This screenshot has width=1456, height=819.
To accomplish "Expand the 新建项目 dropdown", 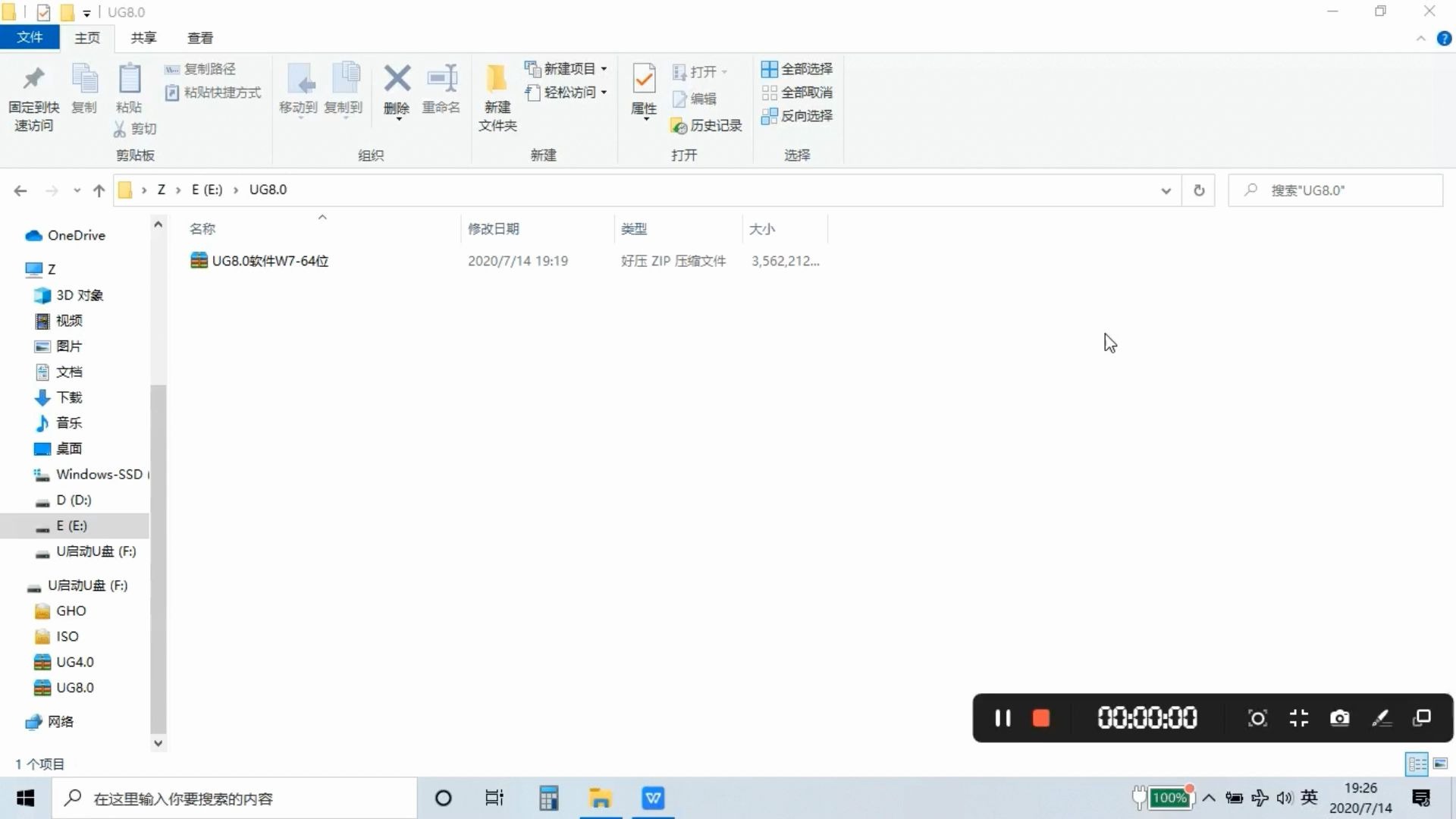I will [604, 69].
